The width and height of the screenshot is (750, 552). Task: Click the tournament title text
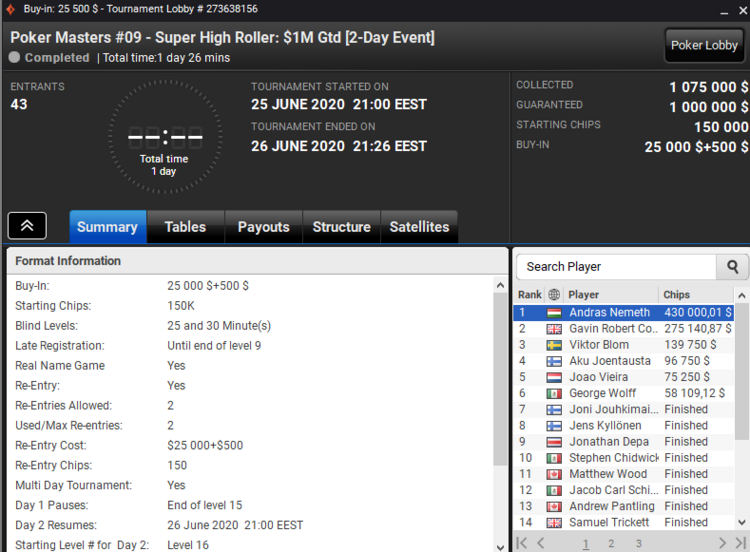pos(222,38)
